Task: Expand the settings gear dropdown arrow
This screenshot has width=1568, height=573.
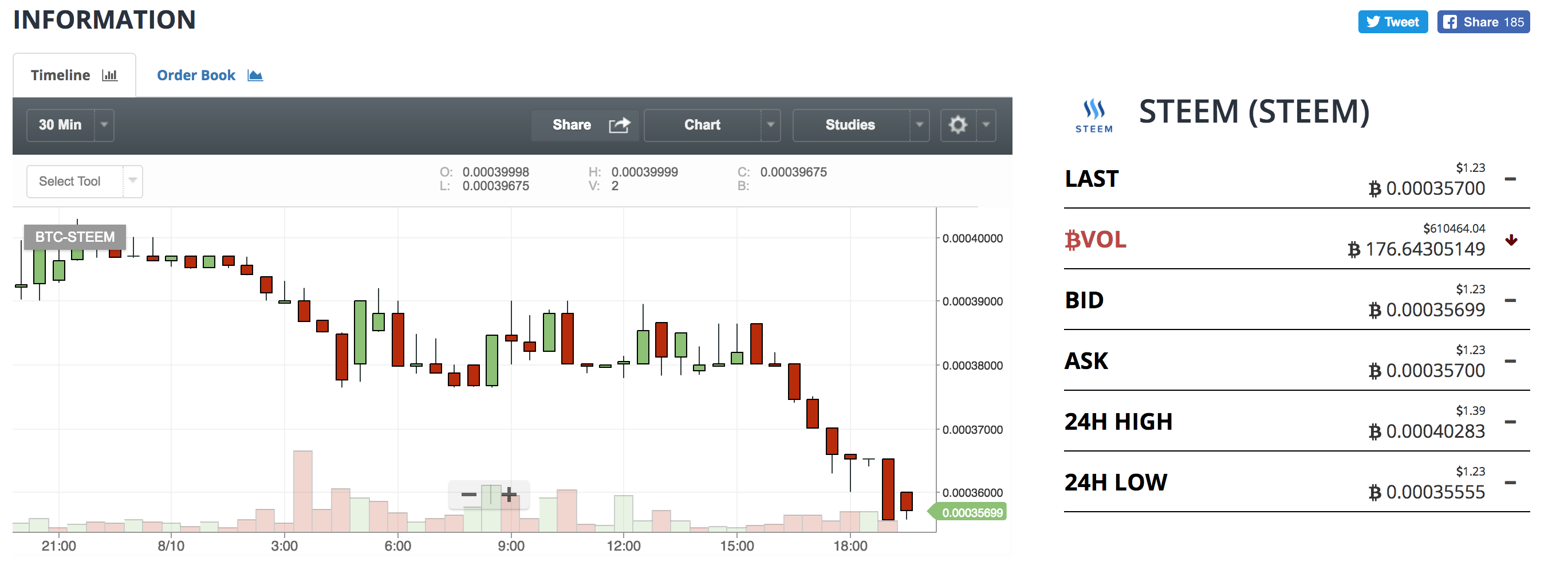Action: [986, 125]
